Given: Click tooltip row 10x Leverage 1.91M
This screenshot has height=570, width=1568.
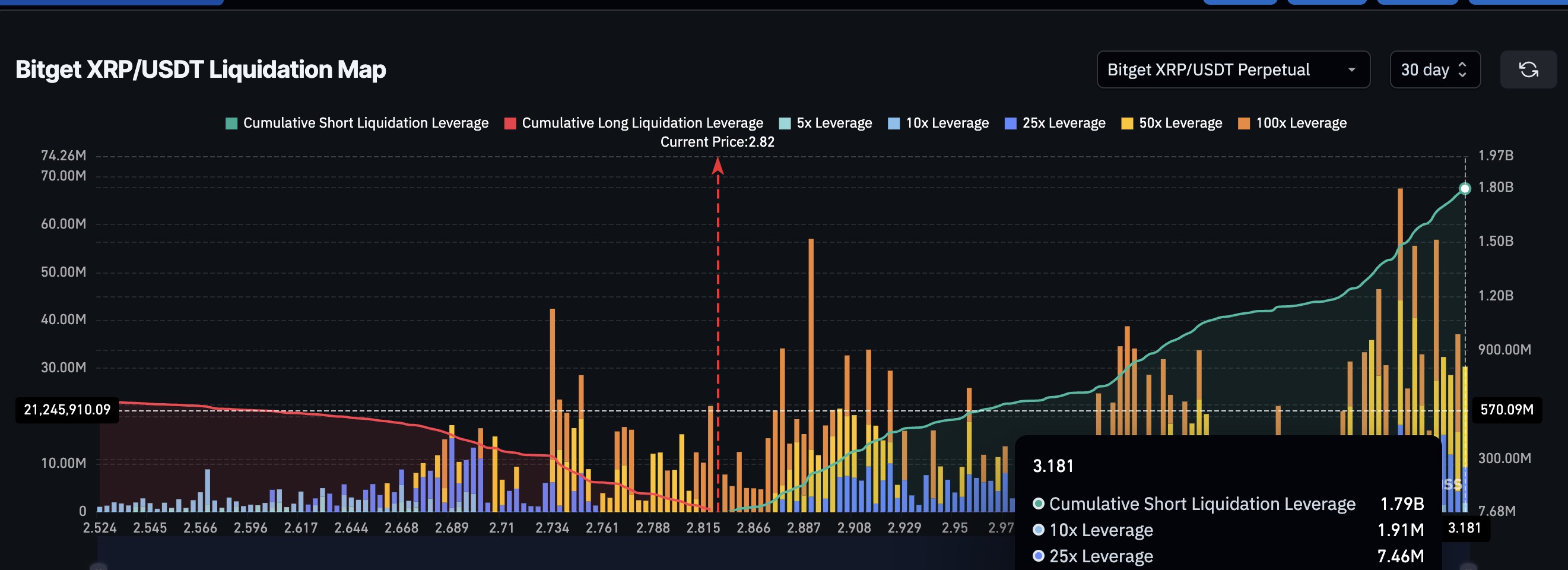Looking at the screenshot, I should pyautogui.click(x=1229, y=530).
